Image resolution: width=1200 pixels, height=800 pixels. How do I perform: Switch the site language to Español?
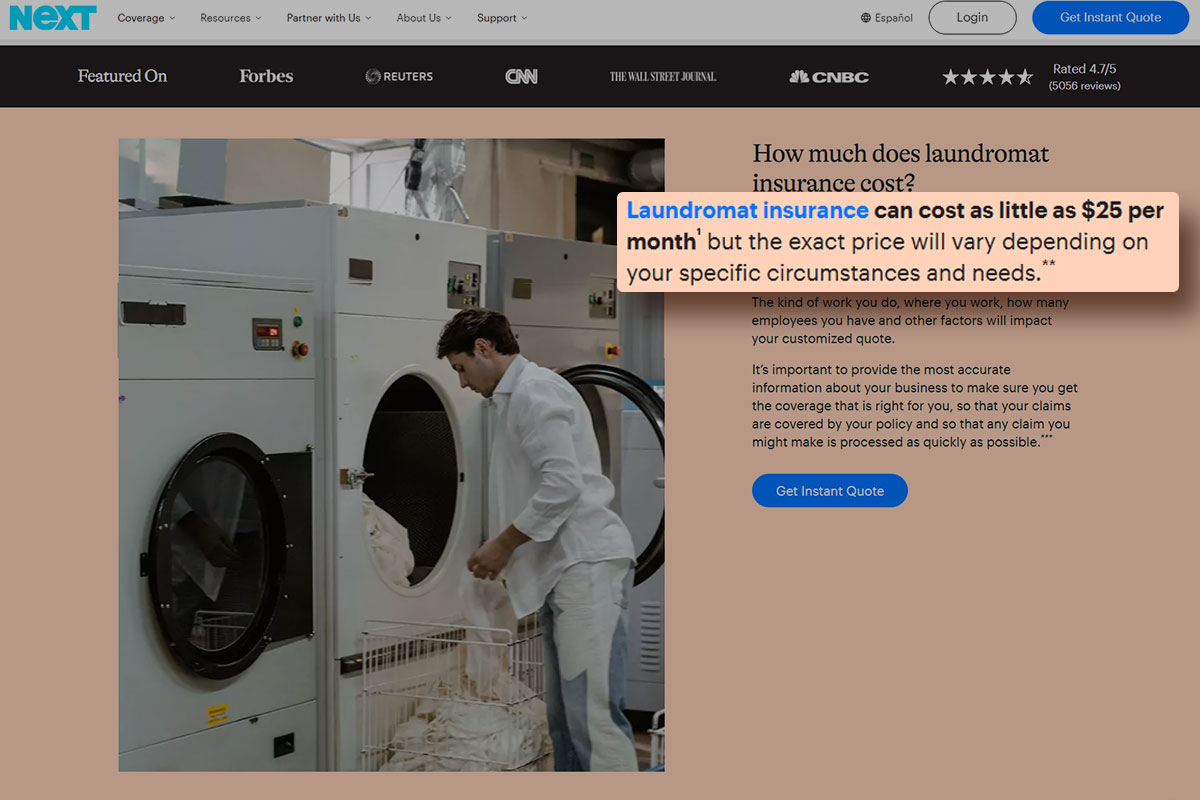pos(893,17)
